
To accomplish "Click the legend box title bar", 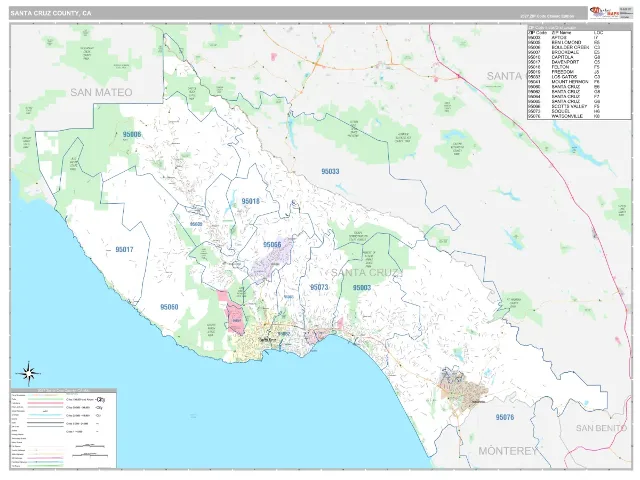I will pos(64,391).
